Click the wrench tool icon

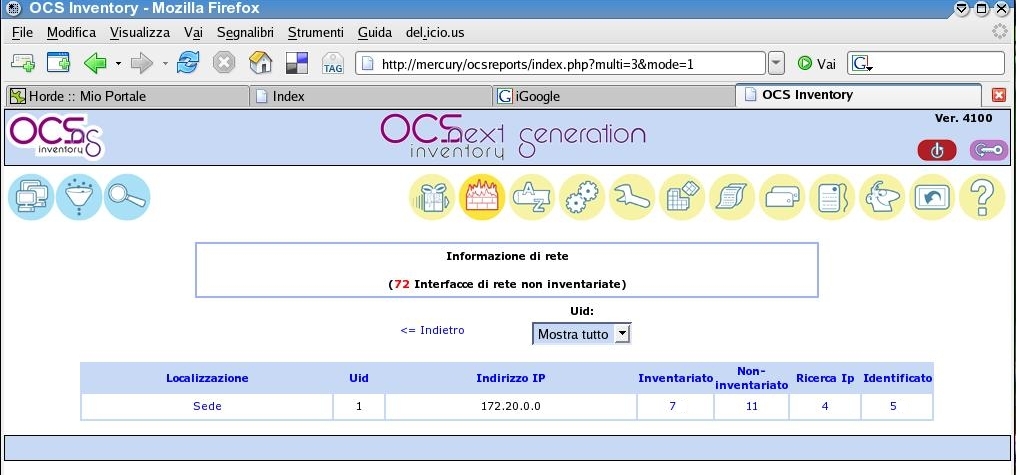(x=633, y=198)
